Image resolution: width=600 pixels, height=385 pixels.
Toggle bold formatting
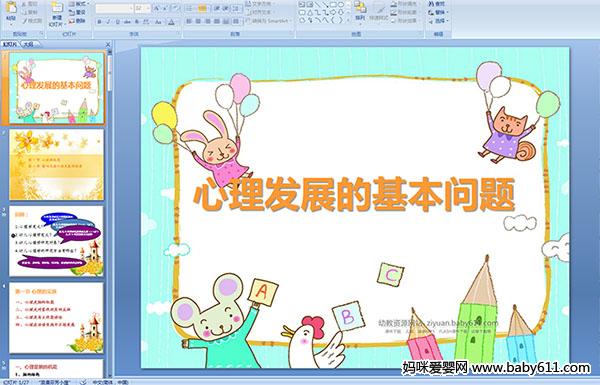coord(99,22)
